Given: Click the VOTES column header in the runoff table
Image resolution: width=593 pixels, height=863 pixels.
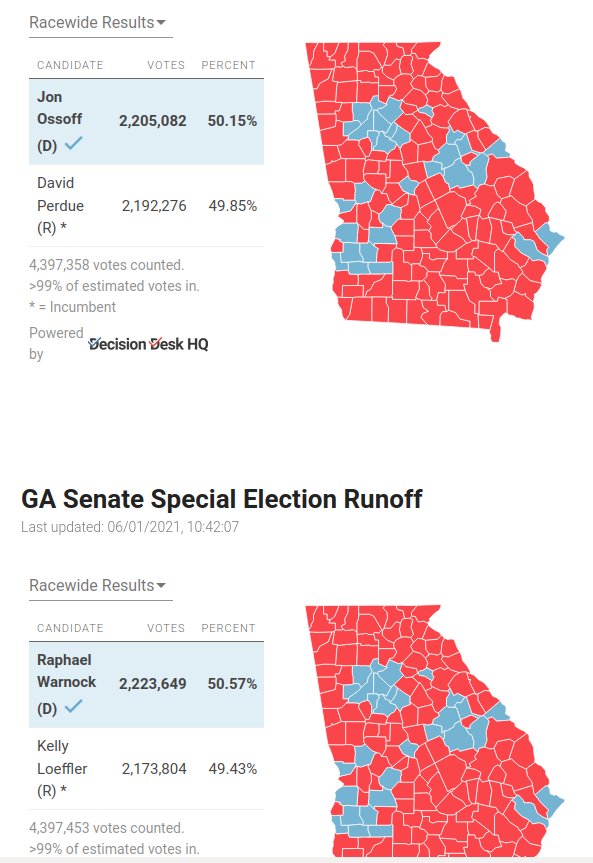Looking at the screenshot, I should tap(166, 628).
